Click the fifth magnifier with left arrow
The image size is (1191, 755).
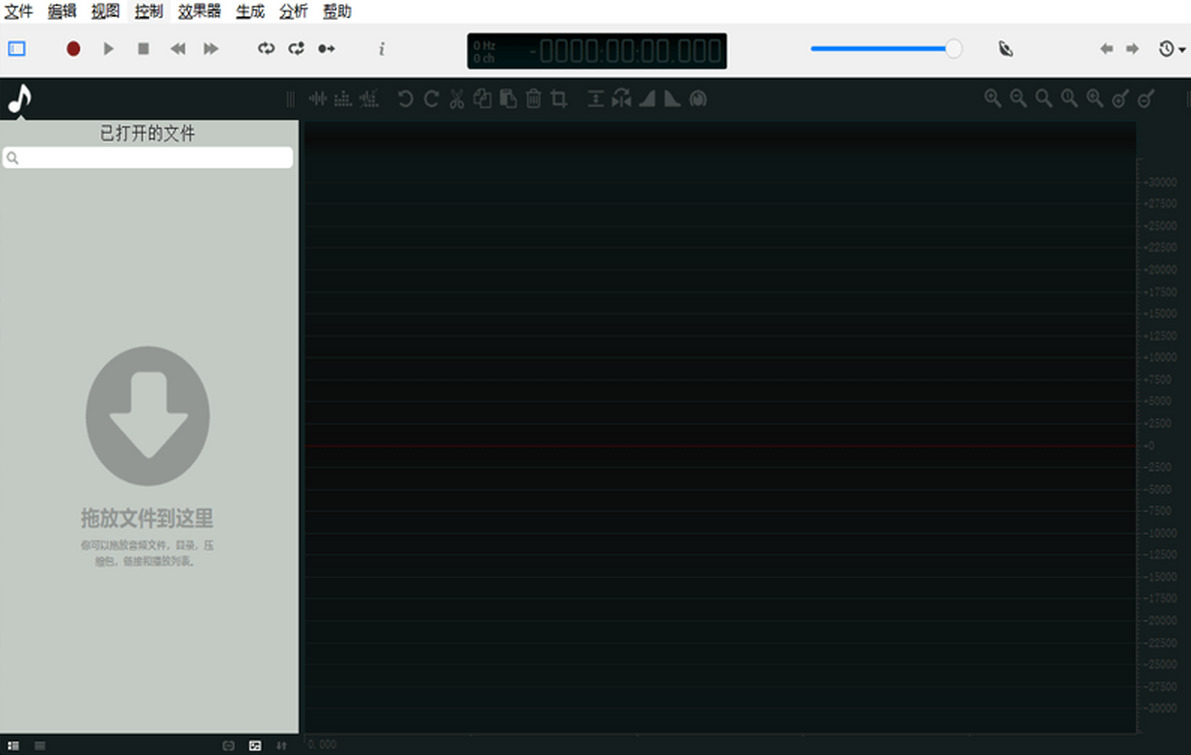(x=1095, y=99)
